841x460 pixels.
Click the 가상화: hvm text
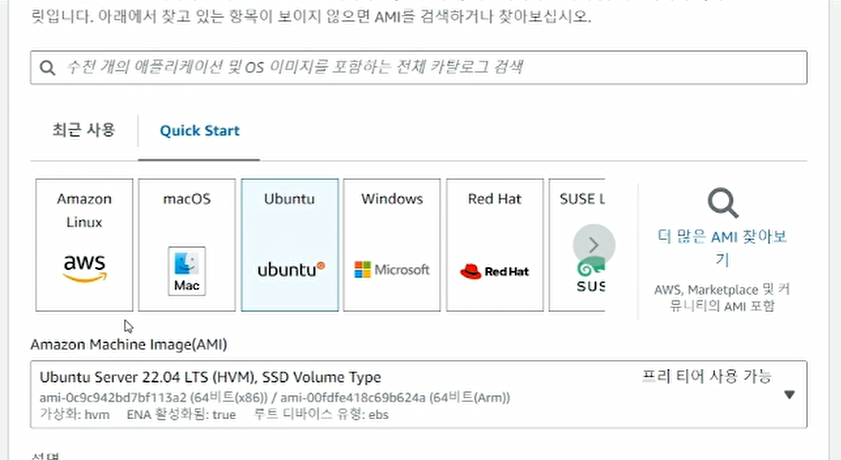pyautogui.click(x=75, y=414)
